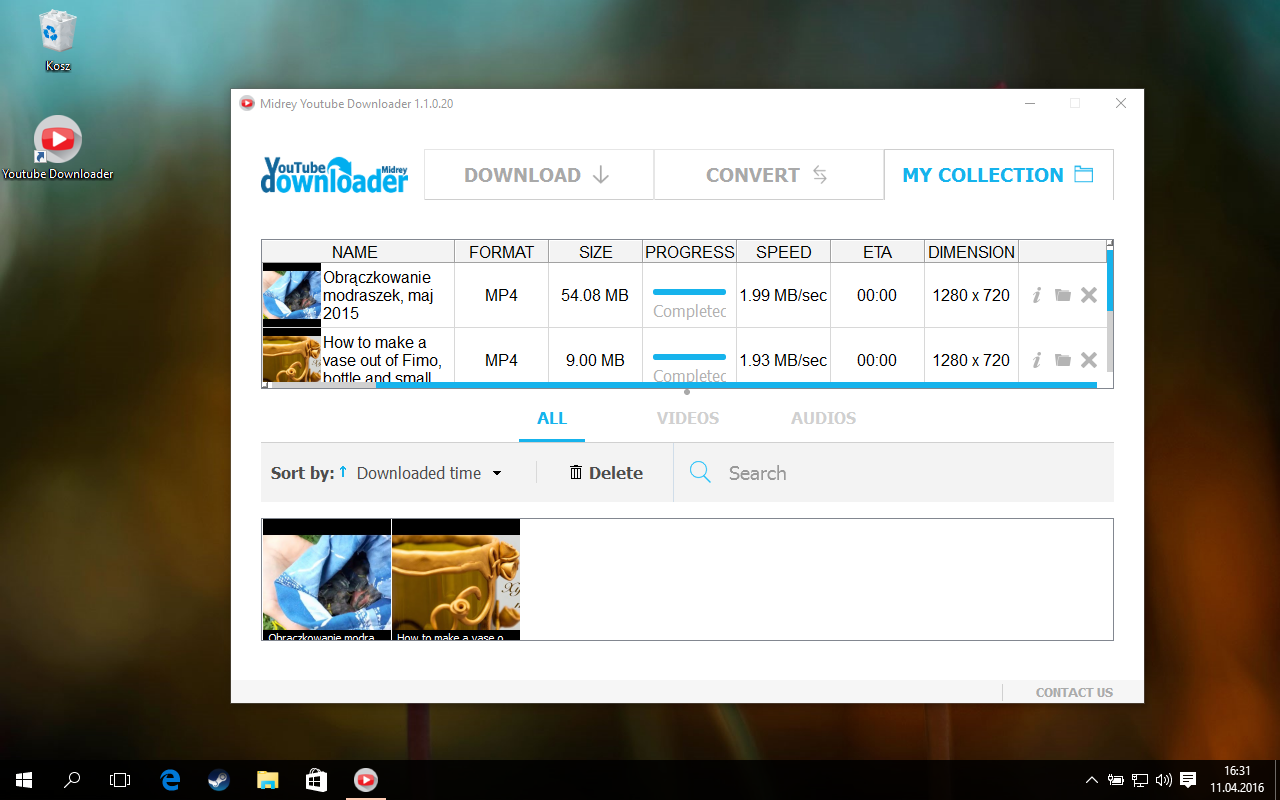This screenshot has height=800, width=1280.
Task: Open Steam from the taskbar
Action: [218, 780]
